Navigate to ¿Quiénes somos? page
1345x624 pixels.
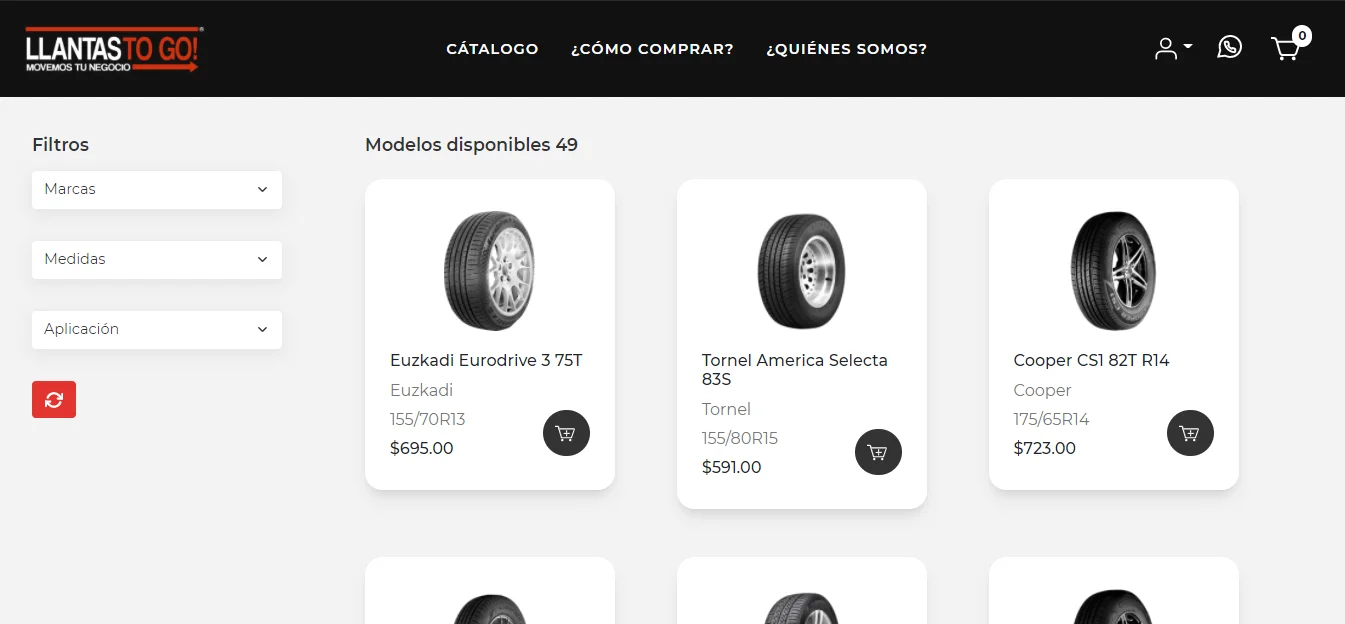[846, 49]
